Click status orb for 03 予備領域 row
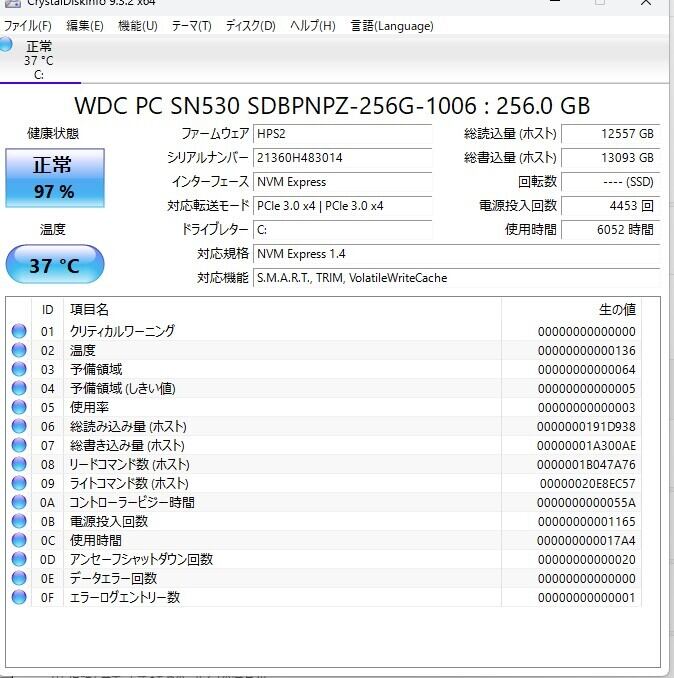The width and height of the screenshot is (674, 678). 19,369
